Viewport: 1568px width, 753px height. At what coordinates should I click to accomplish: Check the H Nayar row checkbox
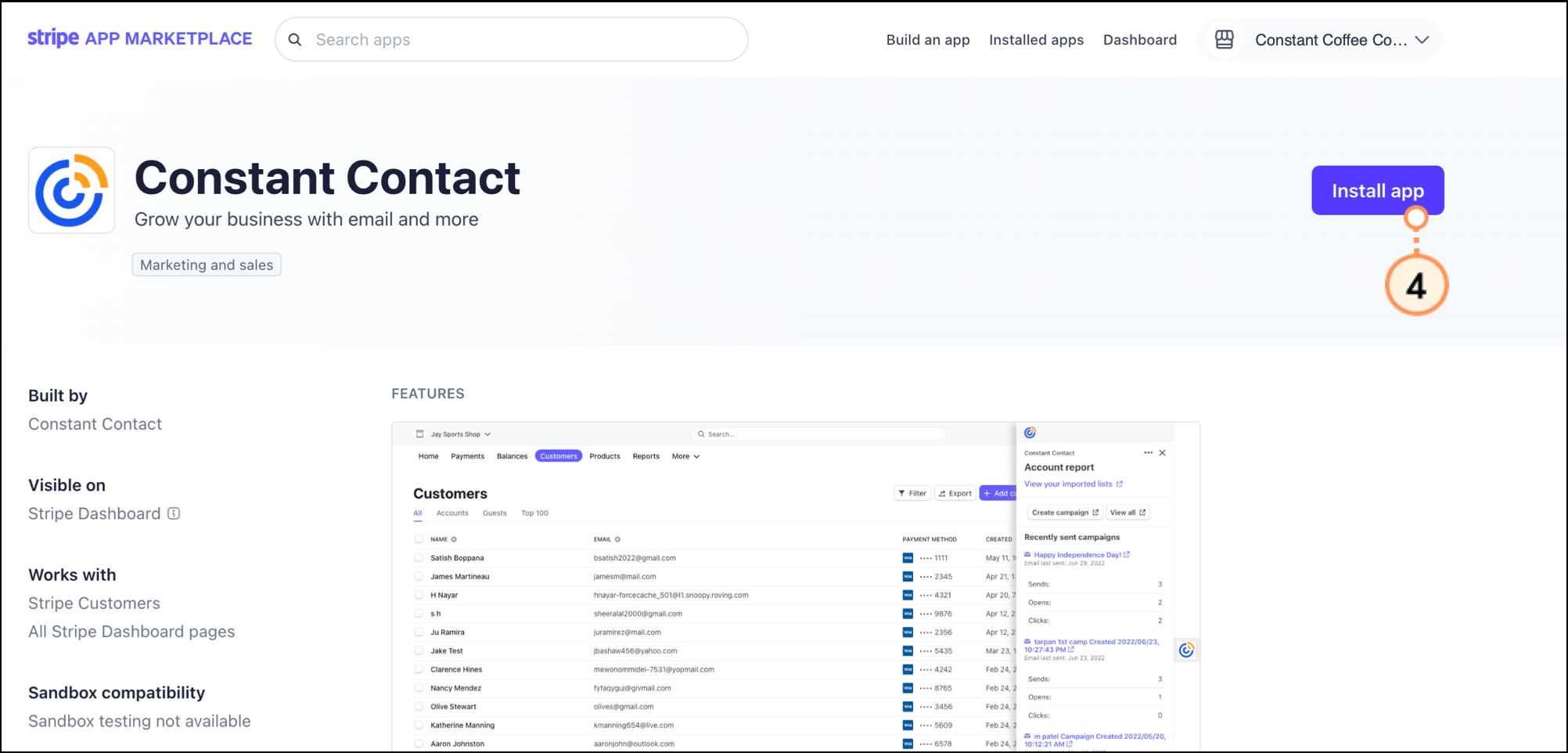pos(419,595)
